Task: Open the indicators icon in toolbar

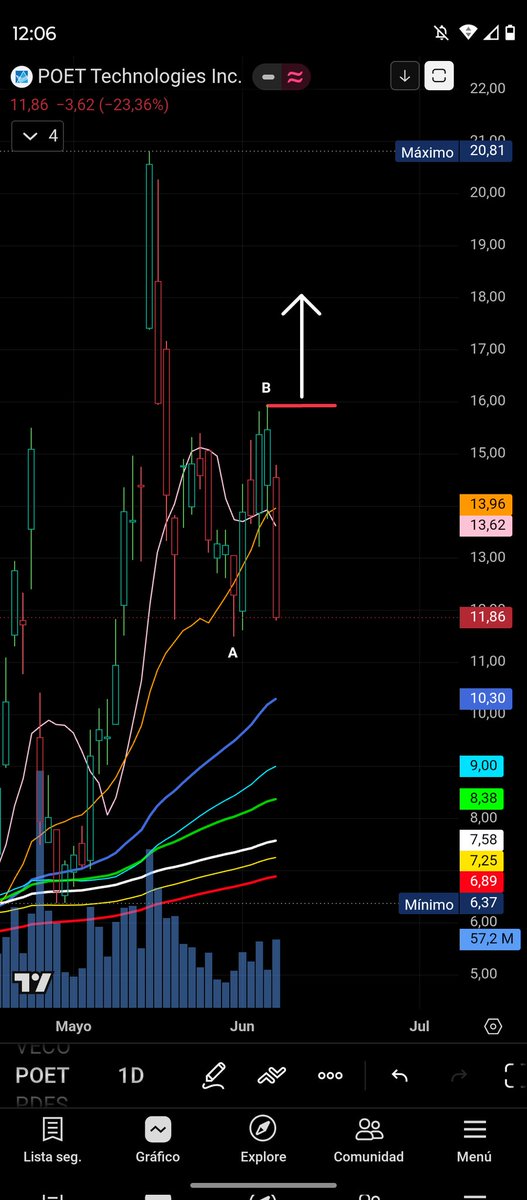Action: pos(271,1076)
